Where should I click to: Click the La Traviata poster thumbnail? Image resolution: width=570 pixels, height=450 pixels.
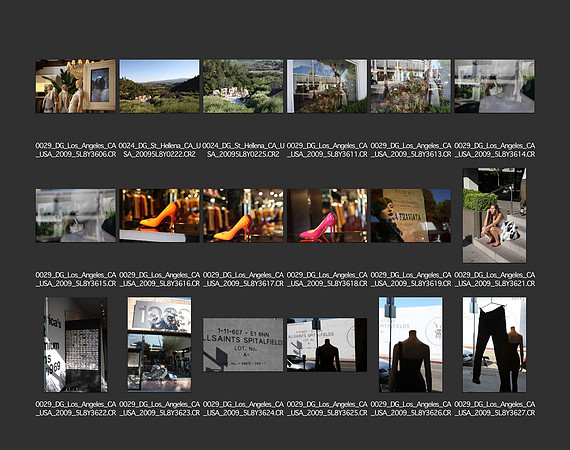click(x=411, y=216)
